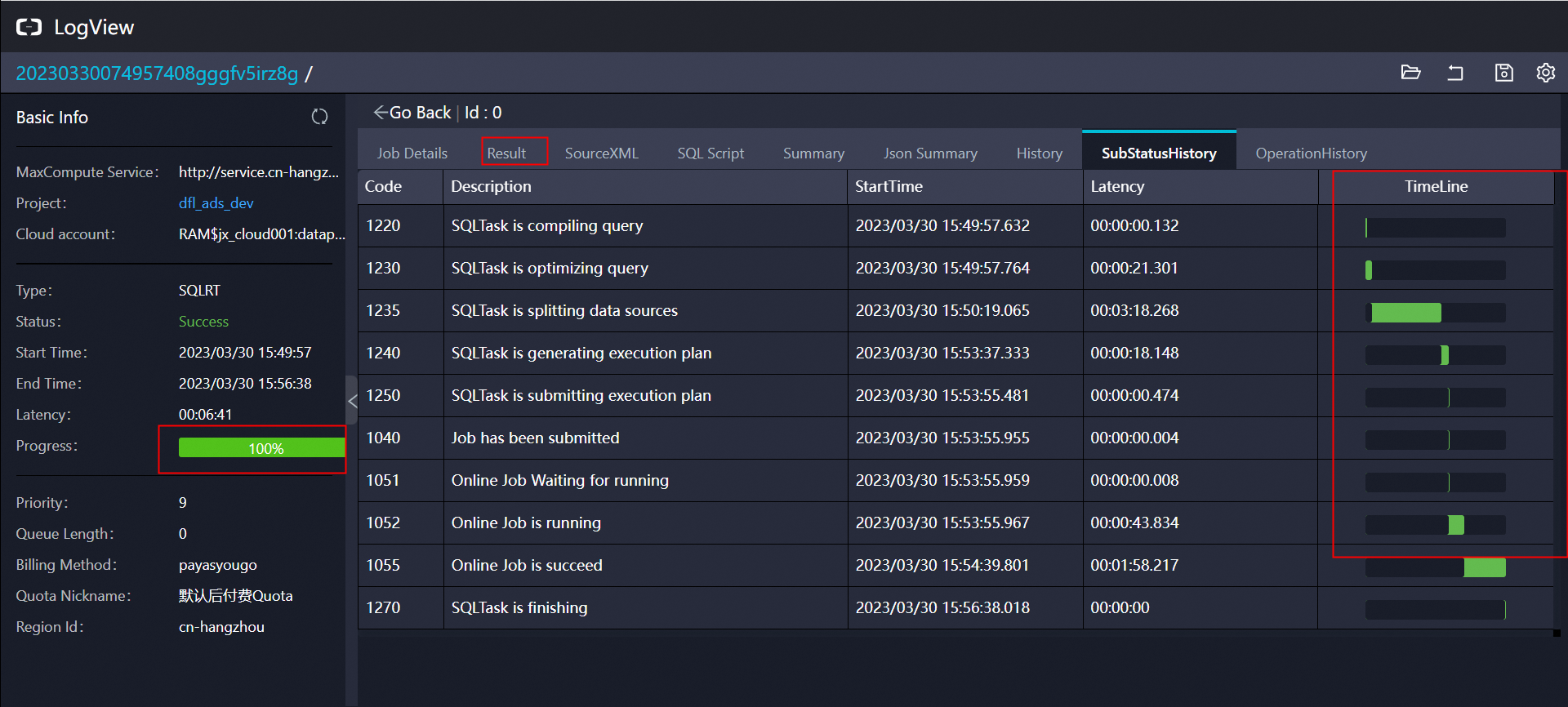Click the Success status value
The height and width of the screenshot is (707, 1568).
203,322
